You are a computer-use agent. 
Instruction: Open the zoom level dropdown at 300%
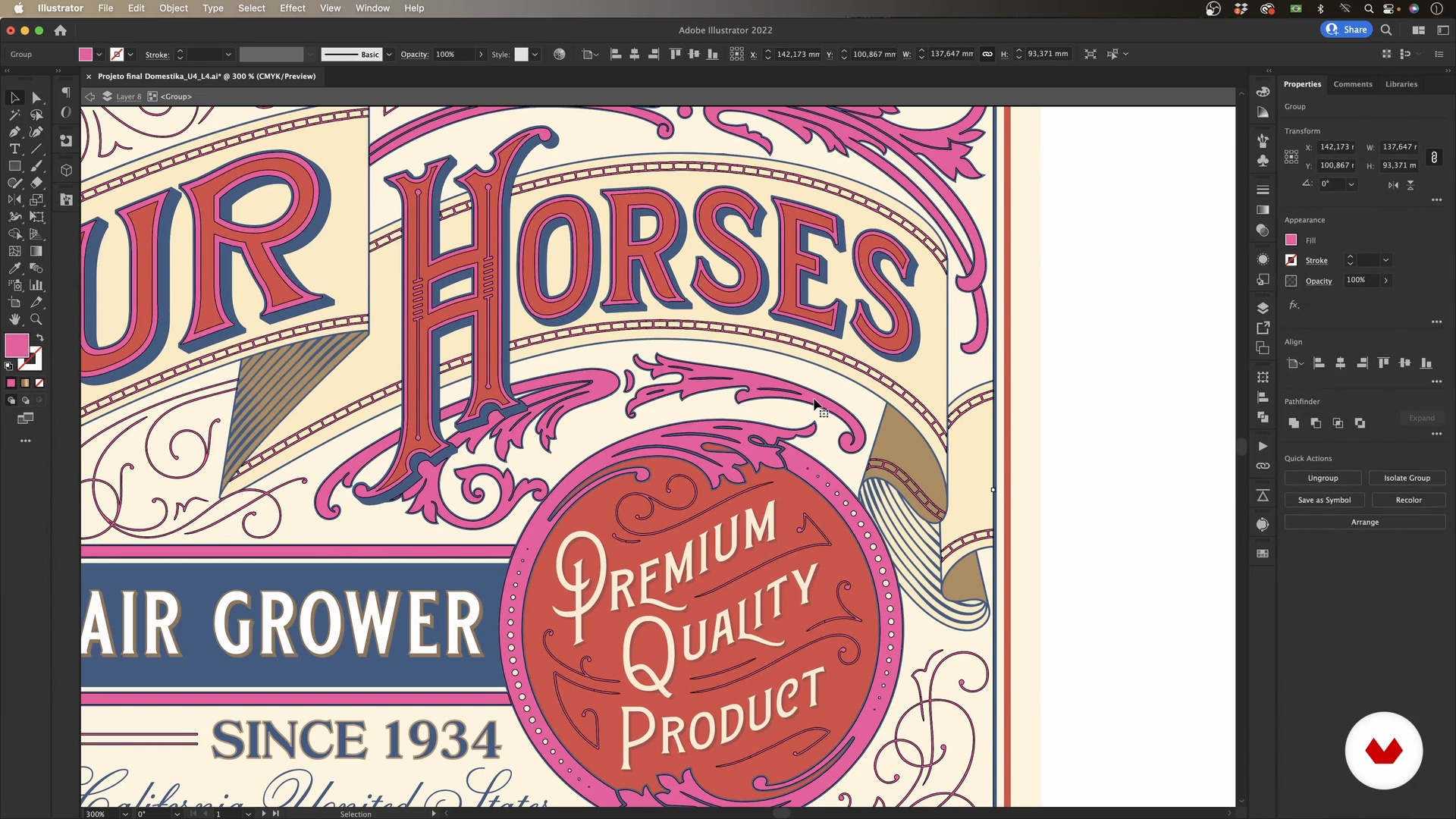point(125,814)
